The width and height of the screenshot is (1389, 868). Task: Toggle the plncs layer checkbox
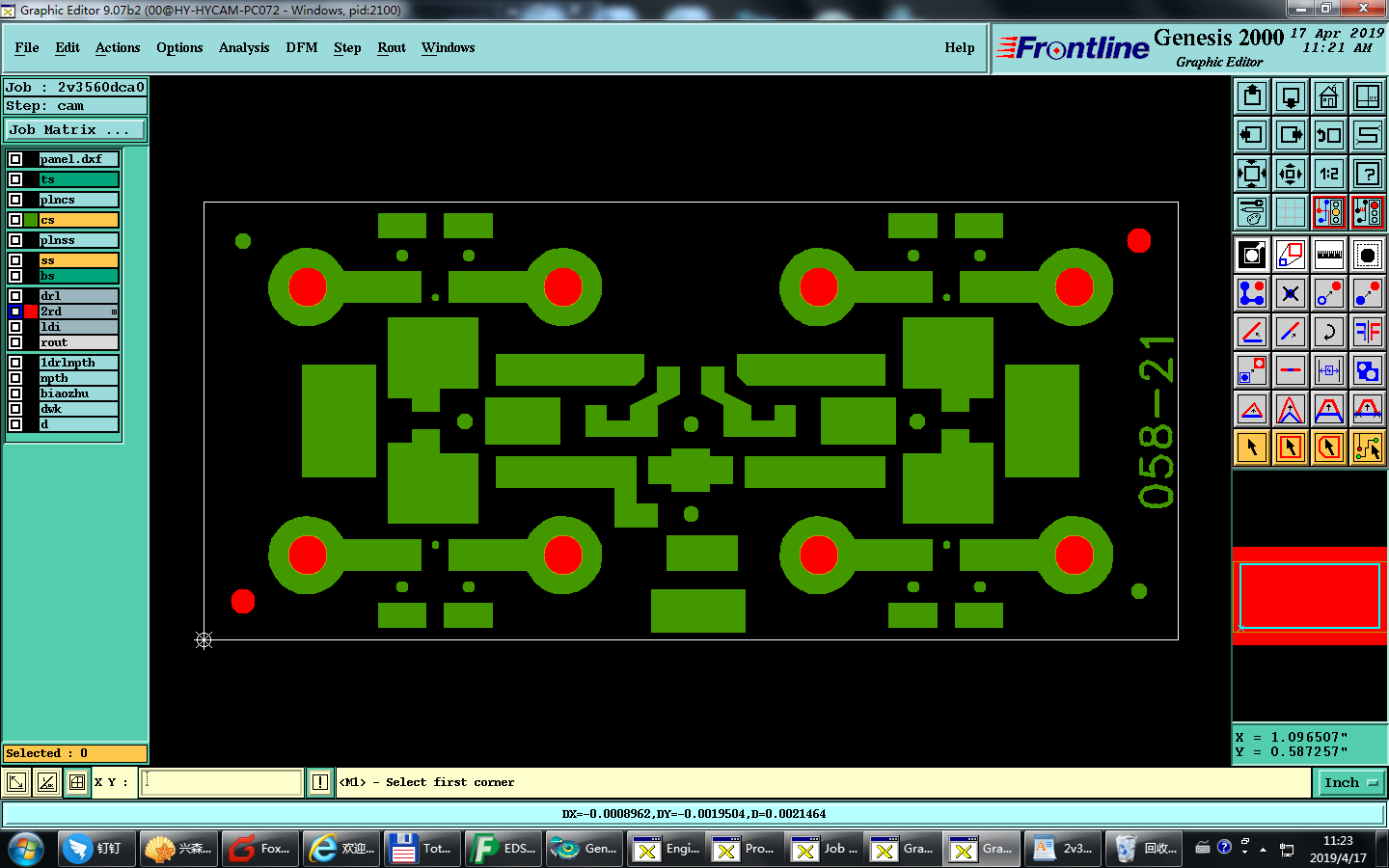pyautogui.click(x=15, y=200)
